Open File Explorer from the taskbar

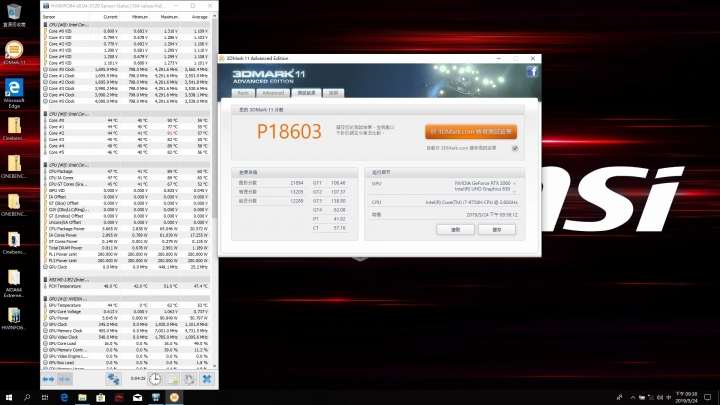[x=82, y=398]
